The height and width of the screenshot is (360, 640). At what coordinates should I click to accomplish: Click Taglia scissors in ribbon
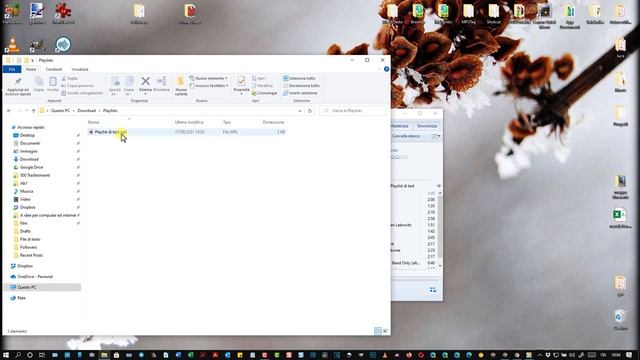tap(69, 78)
